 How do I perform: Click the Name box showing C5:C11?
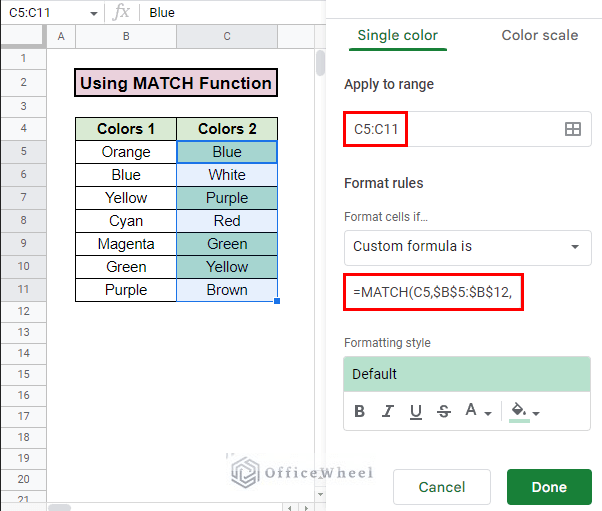click(x=53, y=13)
